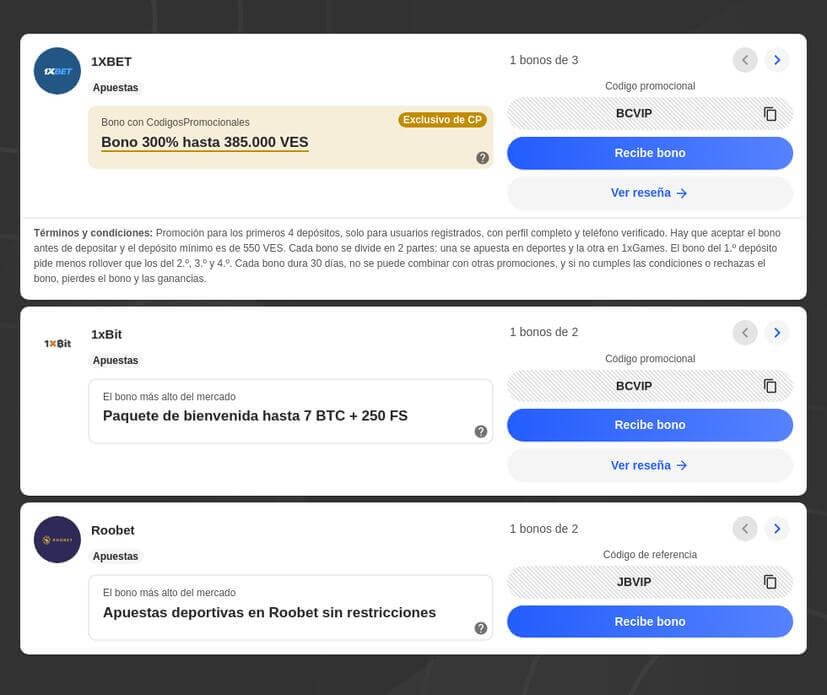Show previous 1xBit bonus
Screen dimensions: 827x695
pyautogui.click(x=745, y=332)
